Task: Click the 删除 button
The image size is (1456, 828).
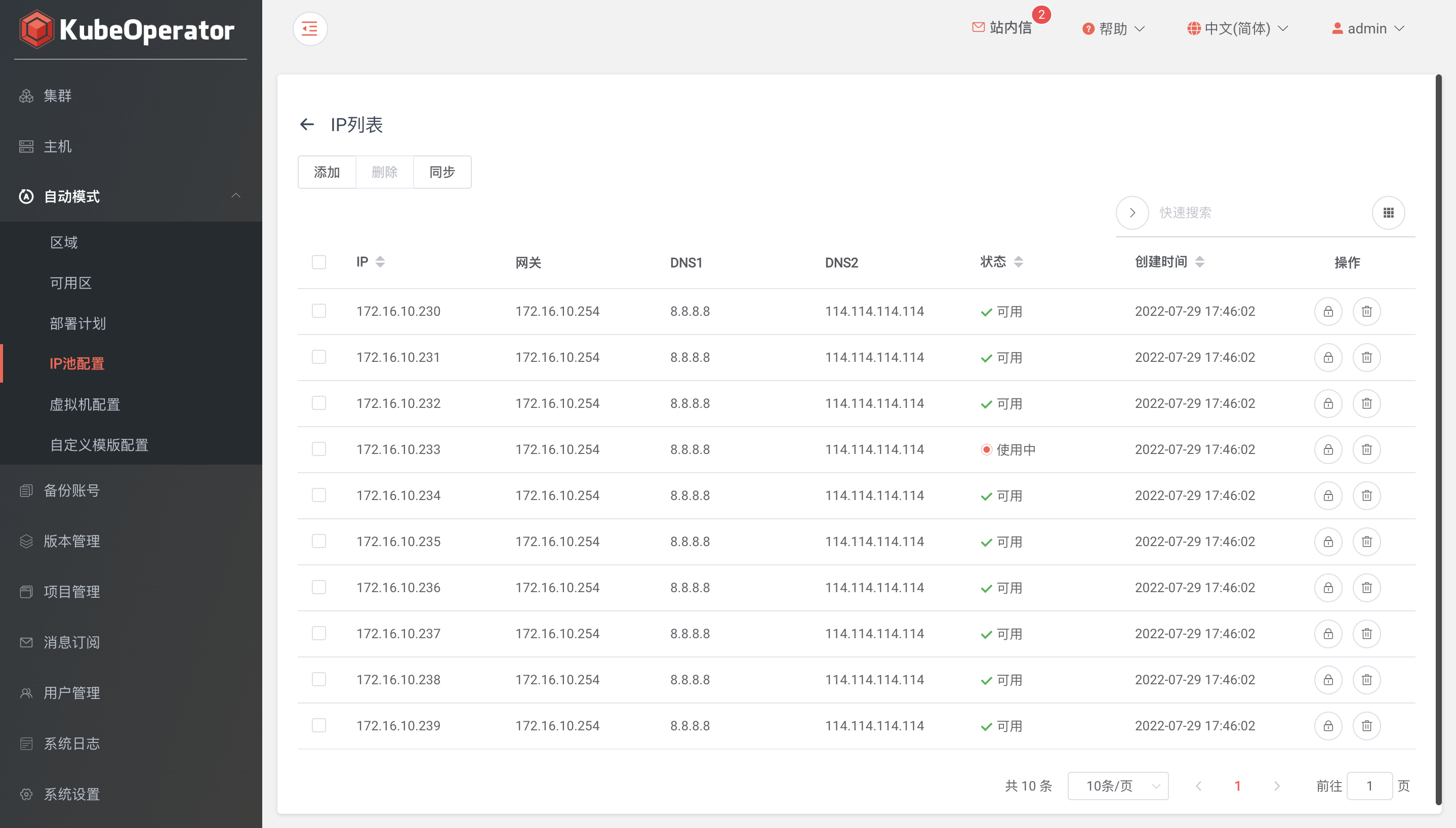Action: (x=384, y=172)
